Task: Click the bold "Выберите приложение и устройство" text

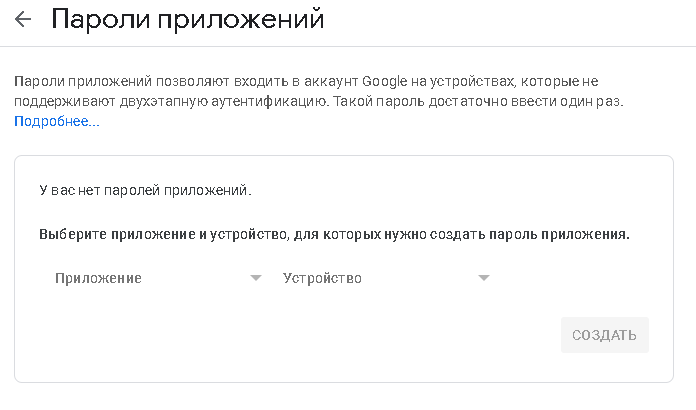Action: (x=162, y=235)
